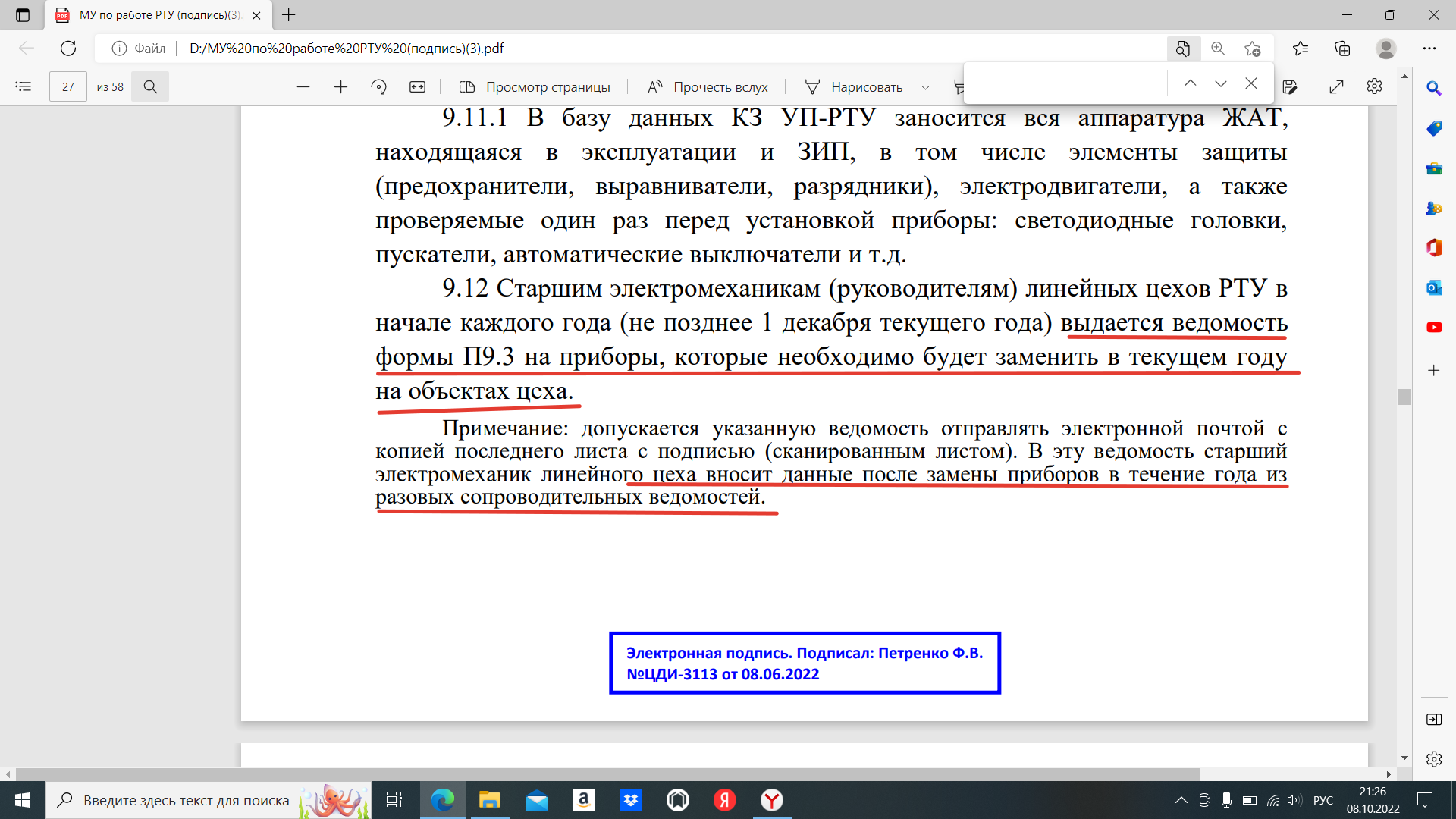Screen dimensions: 1456x819
Task: Open the browser Favorites list
Action: [x=1301, y=49]
